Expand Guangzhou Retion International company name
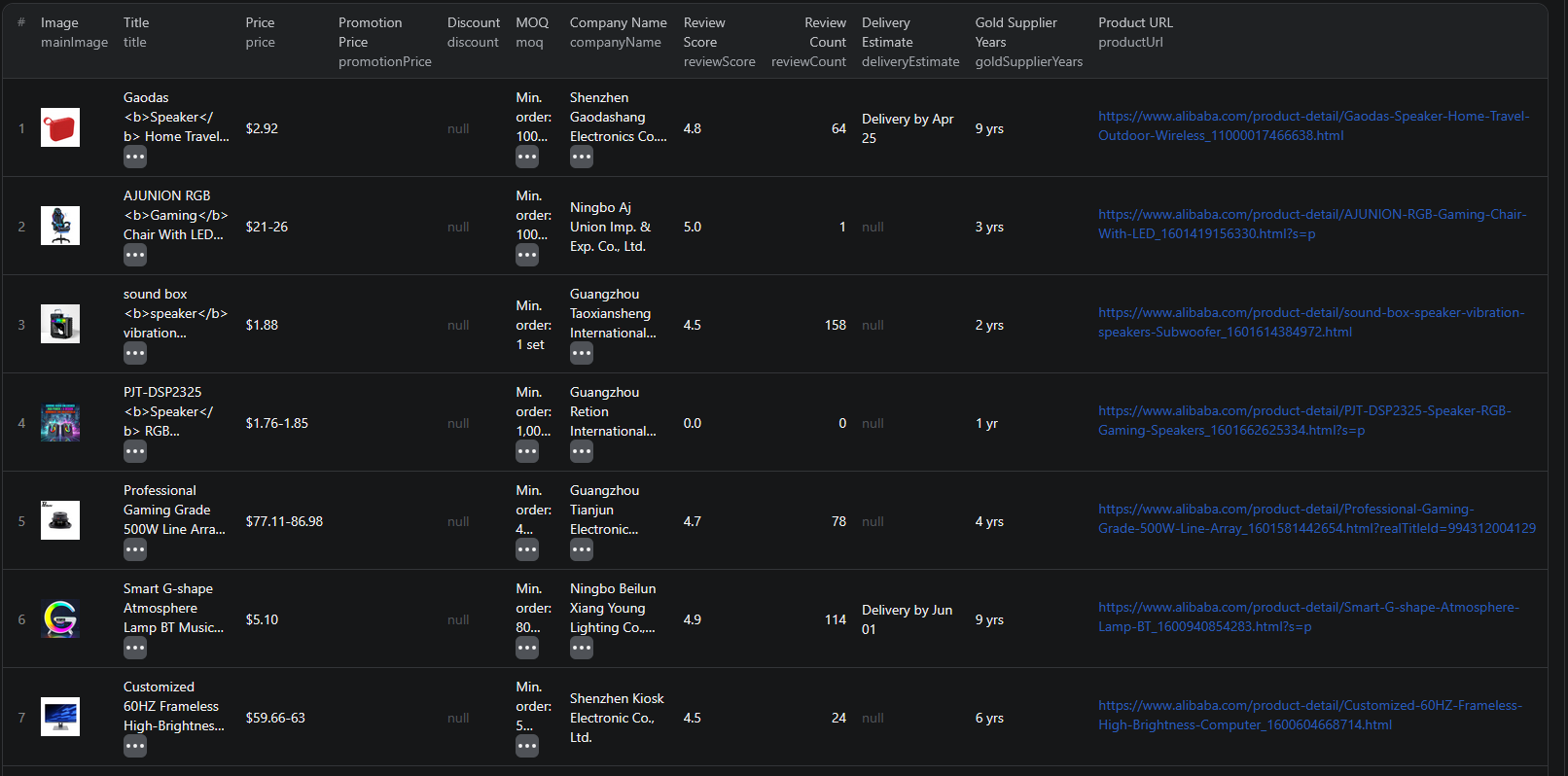 582,451
